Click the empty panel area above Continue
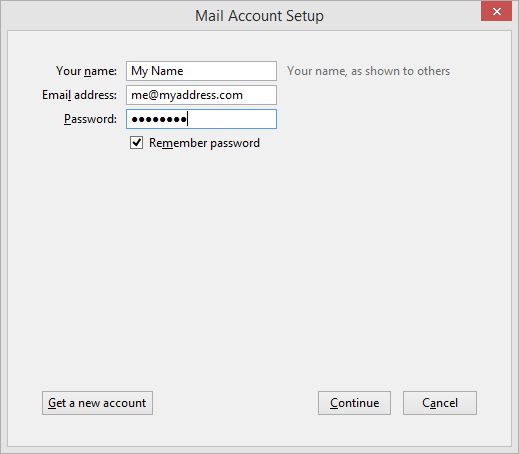This screenshot has width=519, height=454. pyautogui.click(x=354, y=267)
